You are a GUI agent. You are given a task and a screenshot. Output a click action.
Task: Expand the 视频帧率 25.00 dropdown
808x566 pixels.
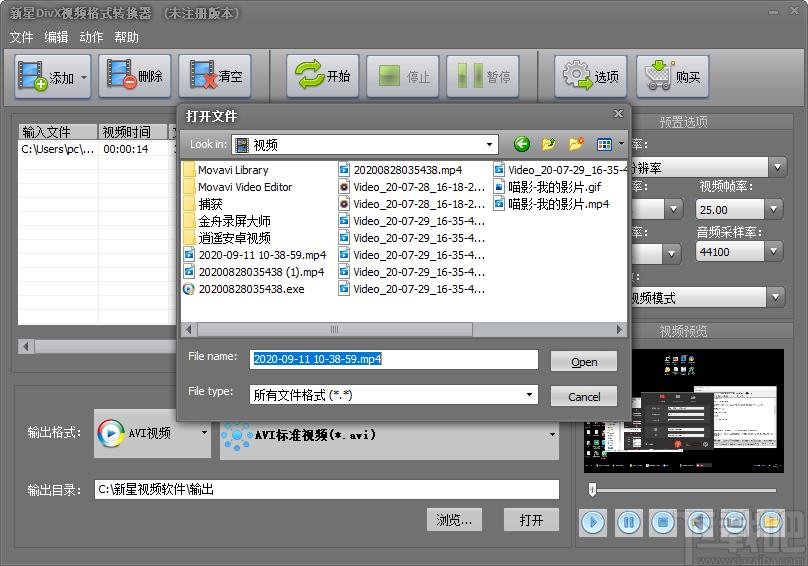coord(773,209)
